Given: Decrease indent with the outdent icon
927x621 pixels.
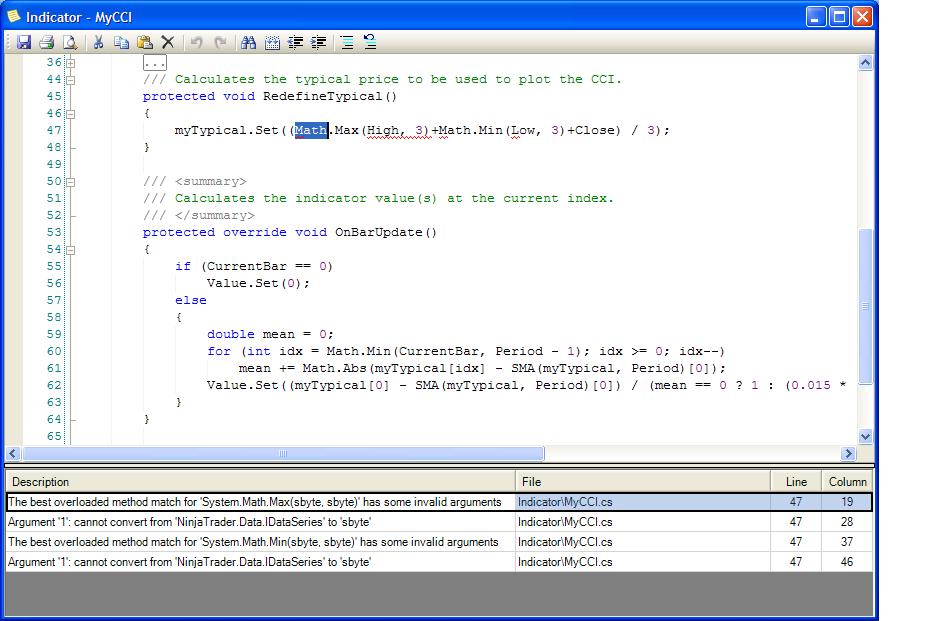Looking at the screenshot, I should tap(295, 42).
